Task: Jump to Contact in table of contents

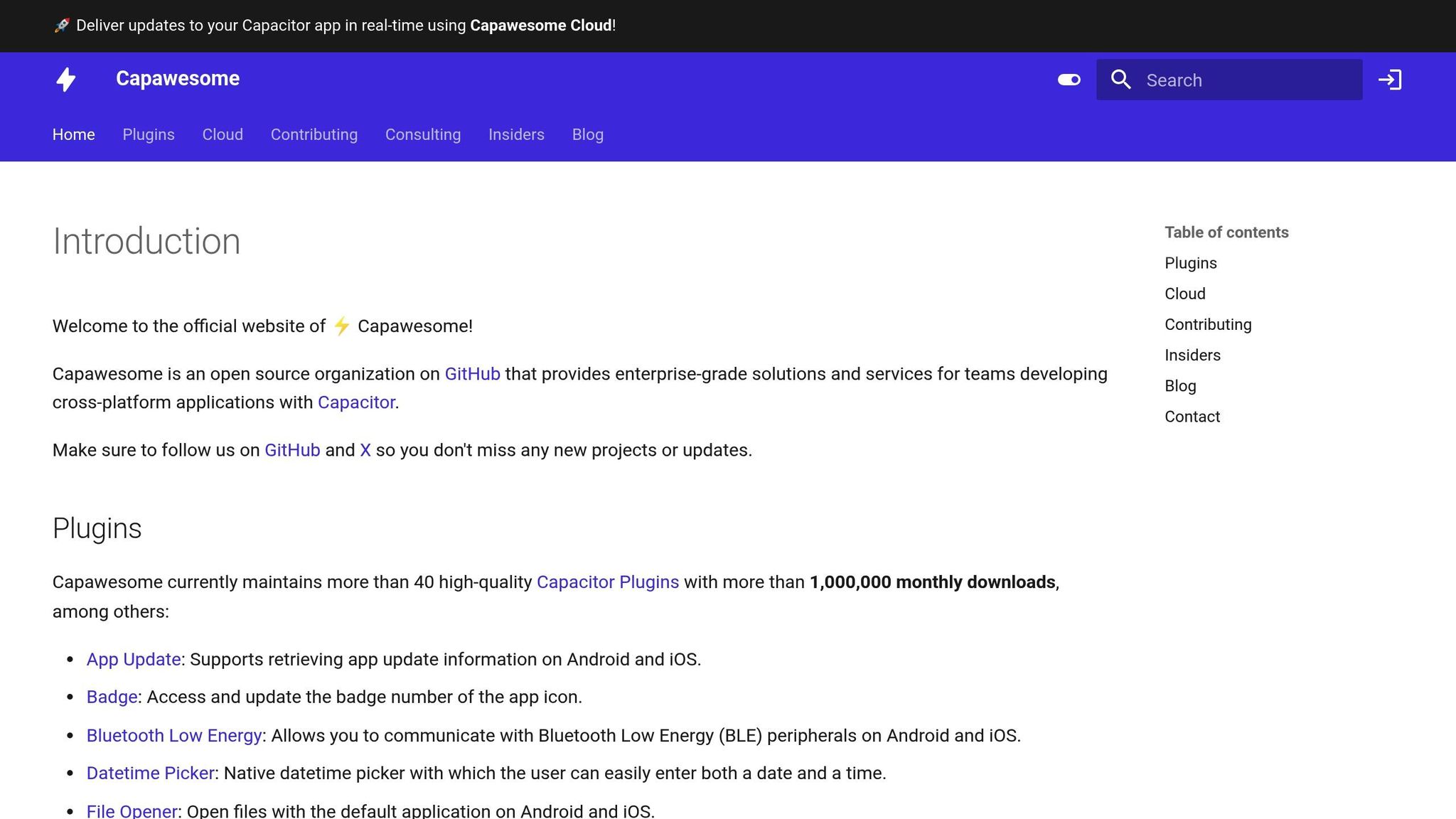Action: tap(1192, 417)
